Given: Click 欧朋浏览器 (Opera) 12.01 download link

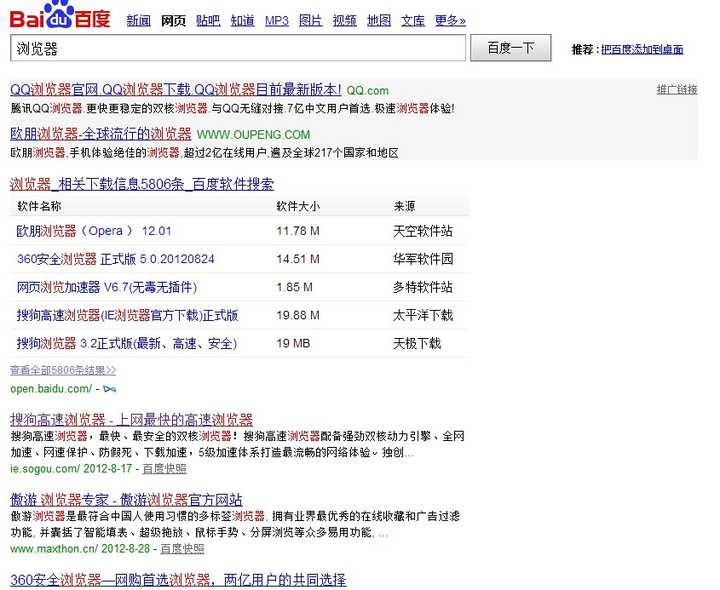Looking at the screenshot, I should (94, 230).
